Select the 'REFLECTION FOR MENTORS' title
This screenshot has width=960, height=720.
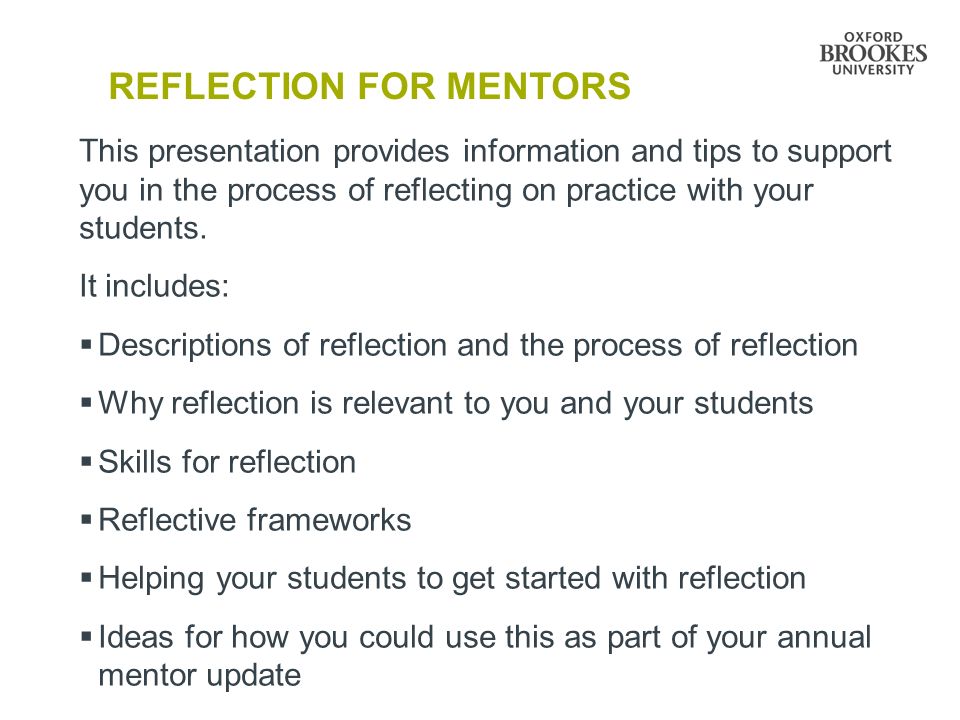(x=370, y=85)
